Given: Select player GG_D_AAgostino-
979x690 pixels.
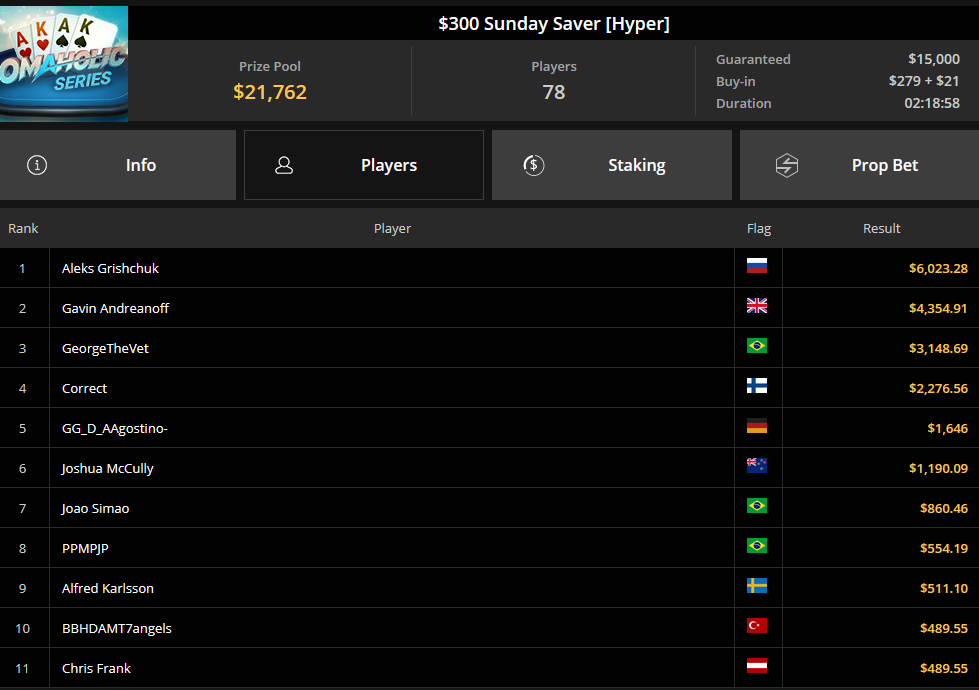Looking at the screenshot, I should [x=115, y=428].
